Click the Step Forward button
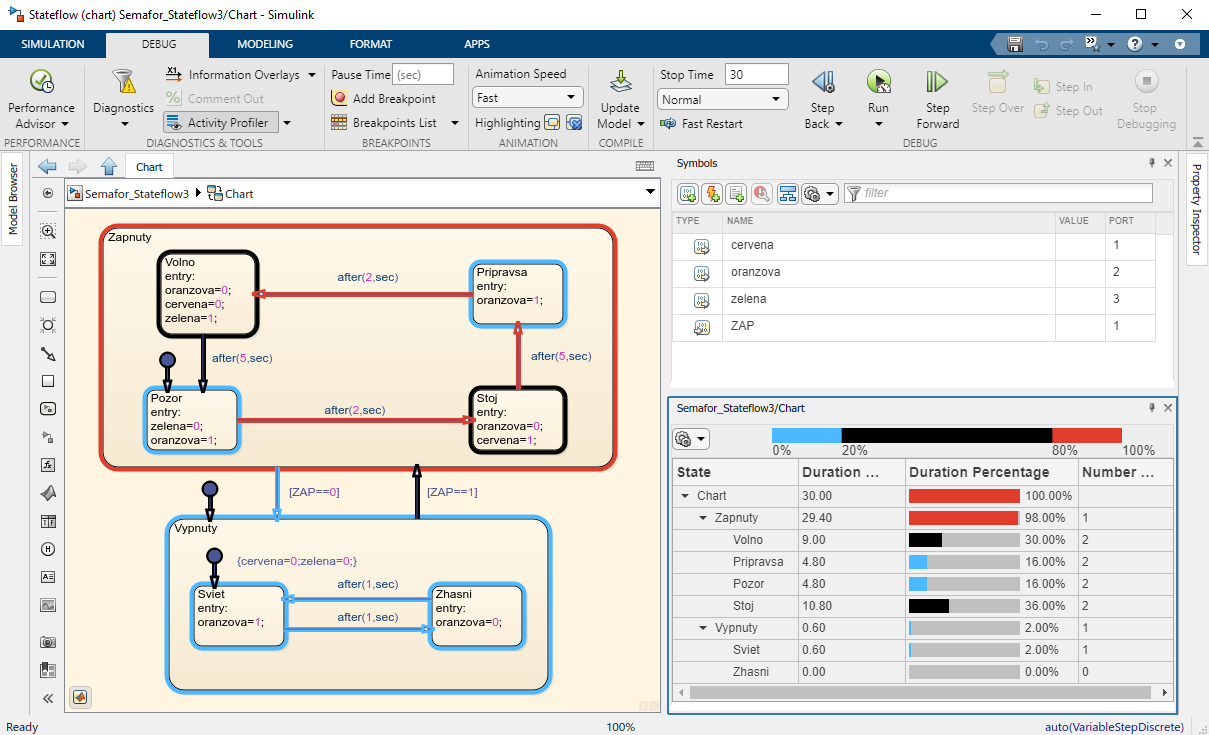 pos(937,99)
